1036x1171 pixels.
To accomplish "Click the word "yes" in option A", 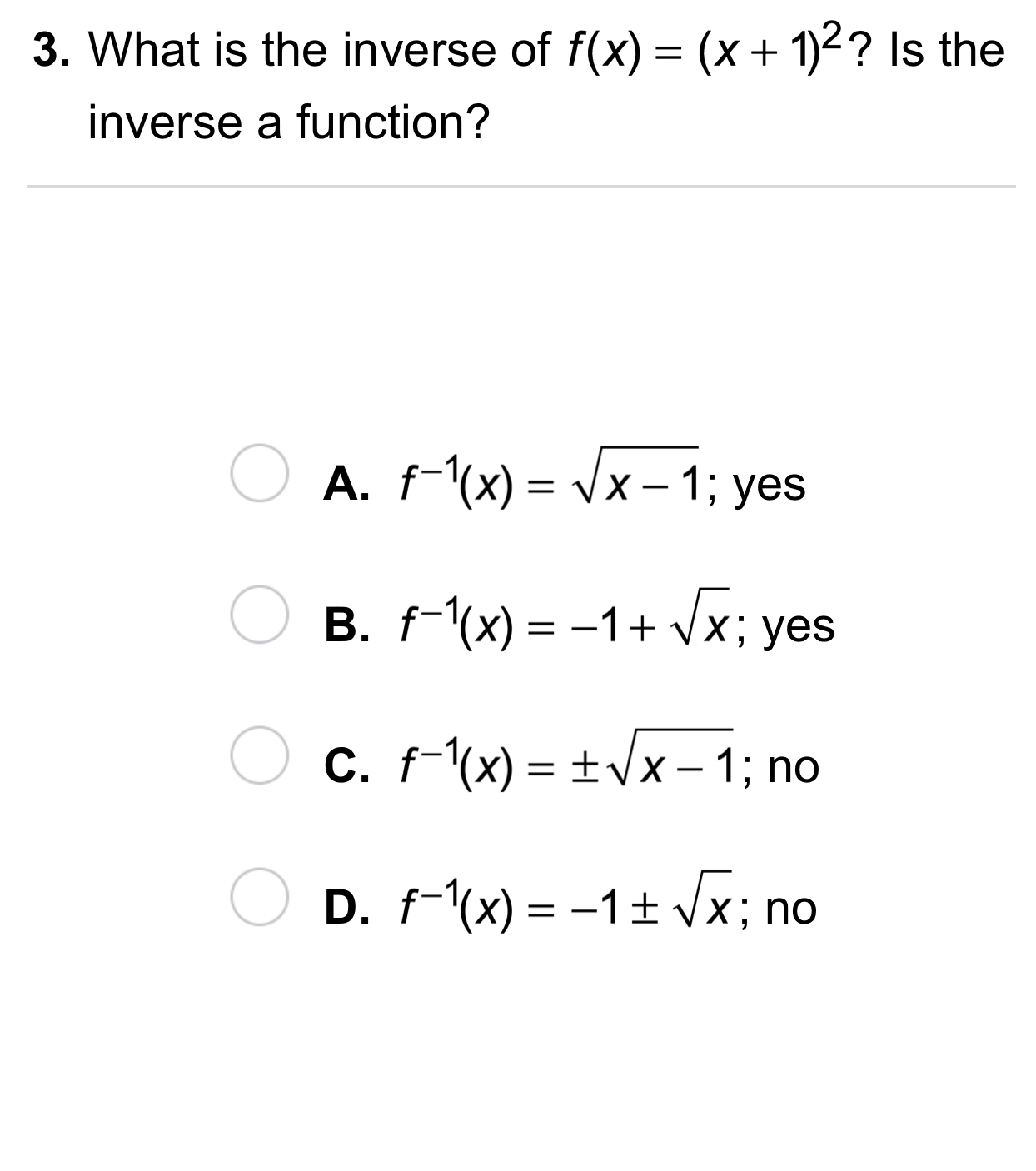I will 770,486.
